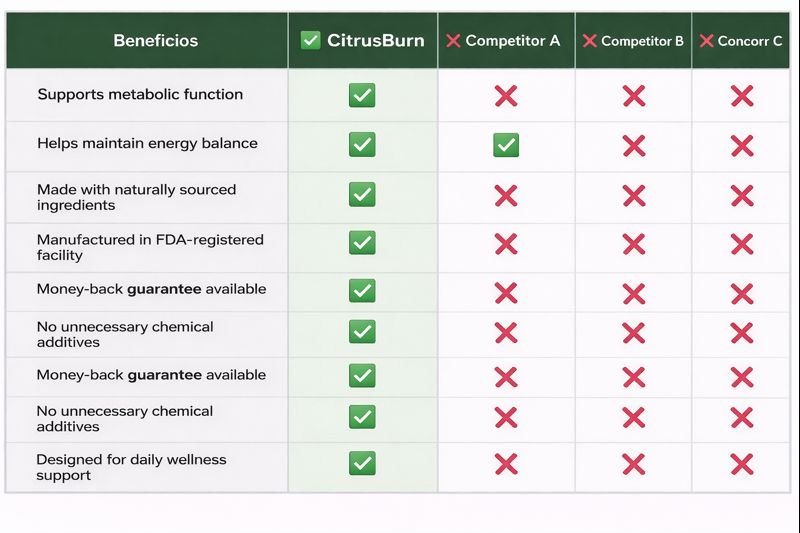The height and width of the screenshot is (533, 800).
Task: Click the red X icon beside Concorr C header
Action: pos(707,41)
